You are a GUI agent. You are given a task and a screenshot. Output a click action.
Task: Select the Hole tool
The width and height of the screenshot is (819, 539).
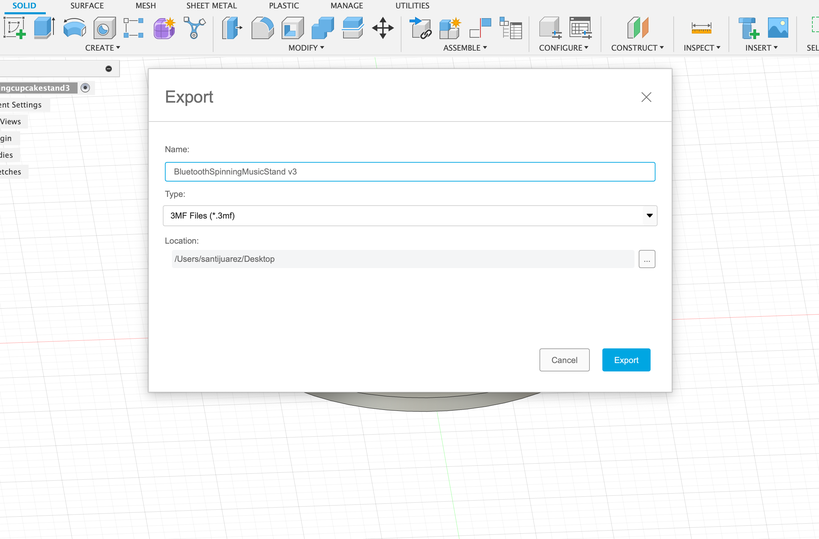tap(104, 28)
